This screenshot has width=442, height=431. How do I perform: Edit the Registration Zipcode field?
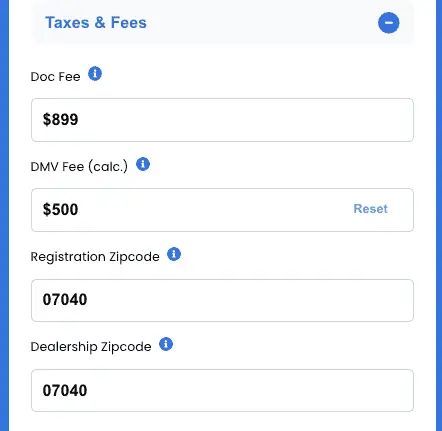pyautogui.click(x=222, y=300)
